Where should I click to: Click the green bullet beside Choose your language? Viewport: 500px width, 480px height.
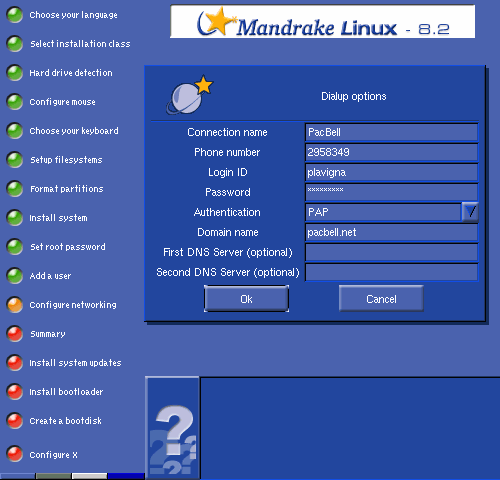pos(15,15)
